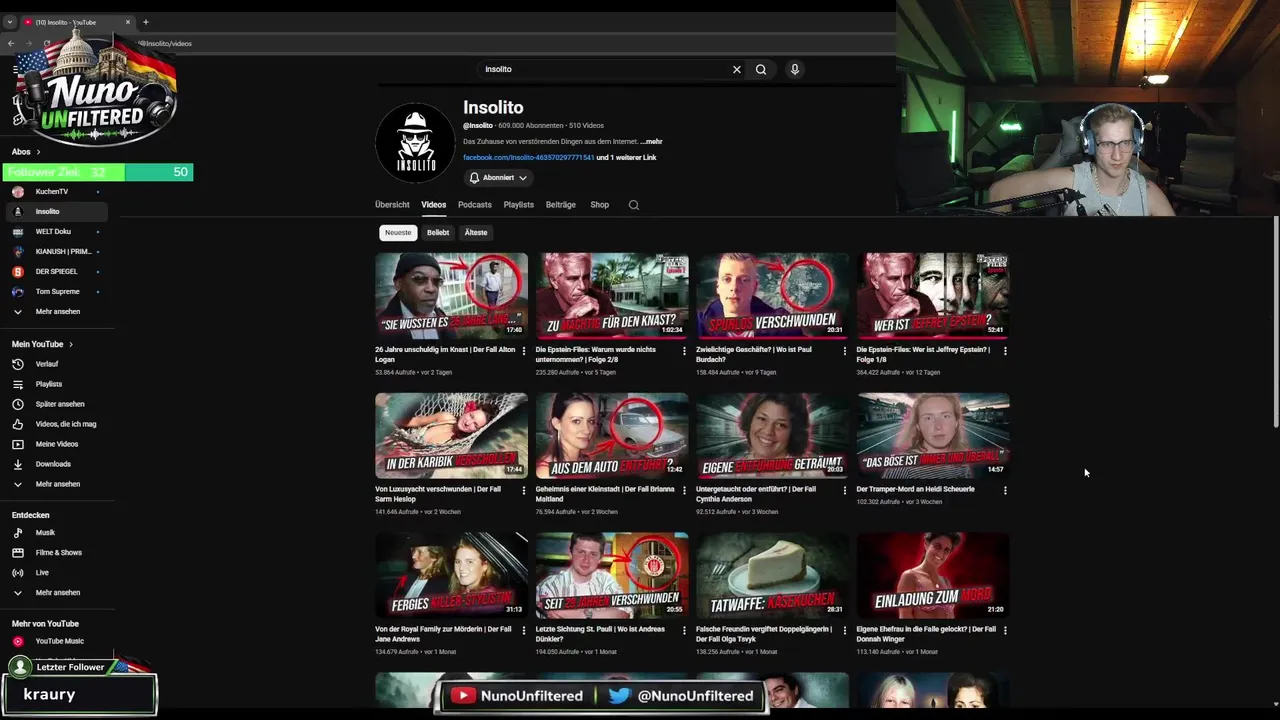Open the channel search magnifier icon
1280x720 pixels.
point(633,205)
